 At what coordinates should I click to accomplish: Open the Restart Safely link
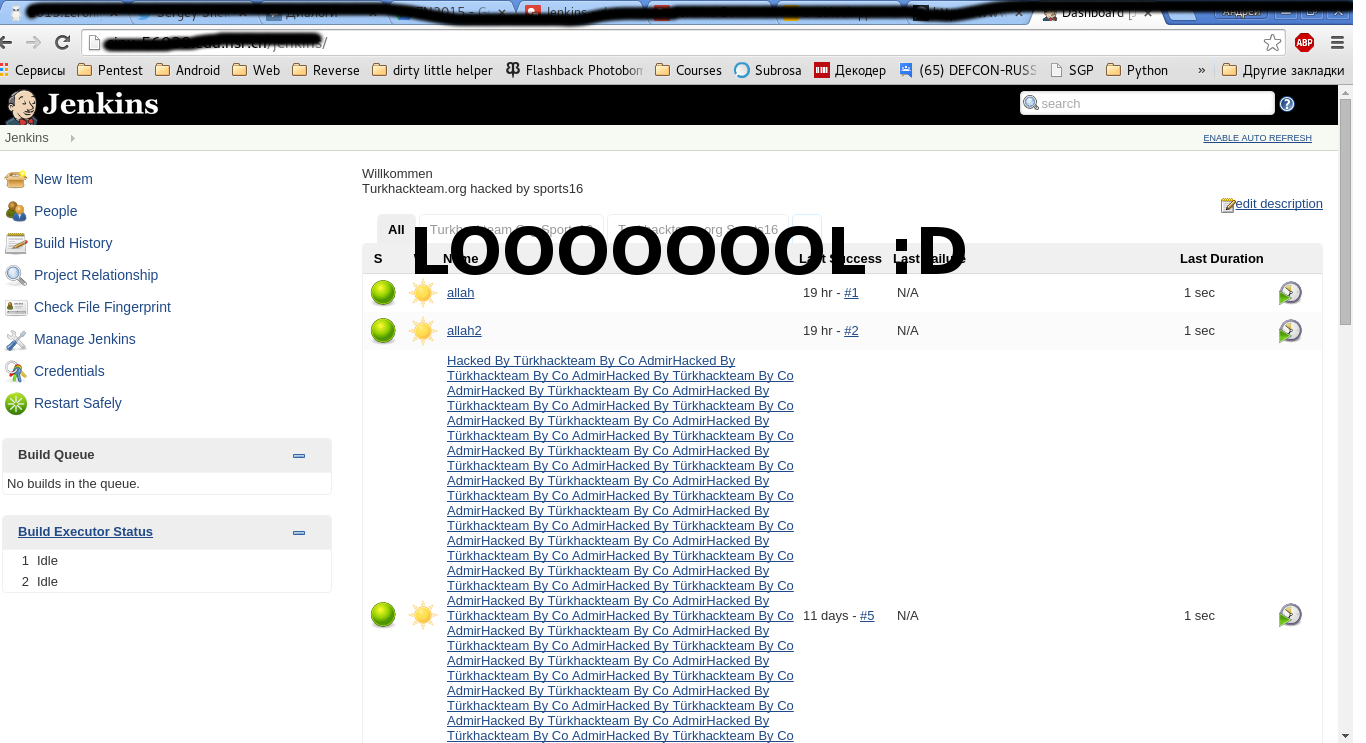click(x=78, y=403)
